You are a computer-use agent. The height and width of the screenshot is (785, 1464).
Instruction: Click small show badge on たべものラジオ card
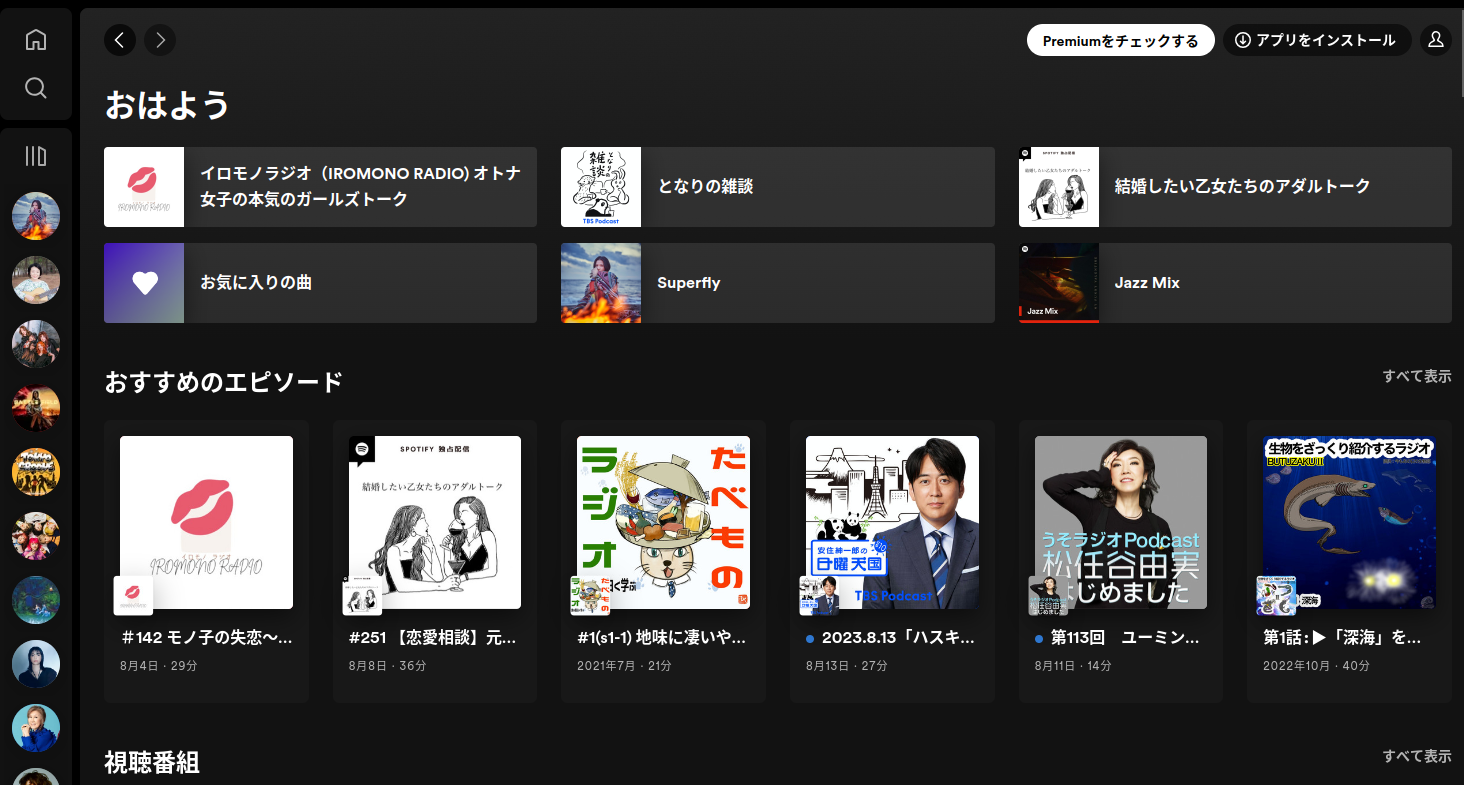(x=590, y=596)
